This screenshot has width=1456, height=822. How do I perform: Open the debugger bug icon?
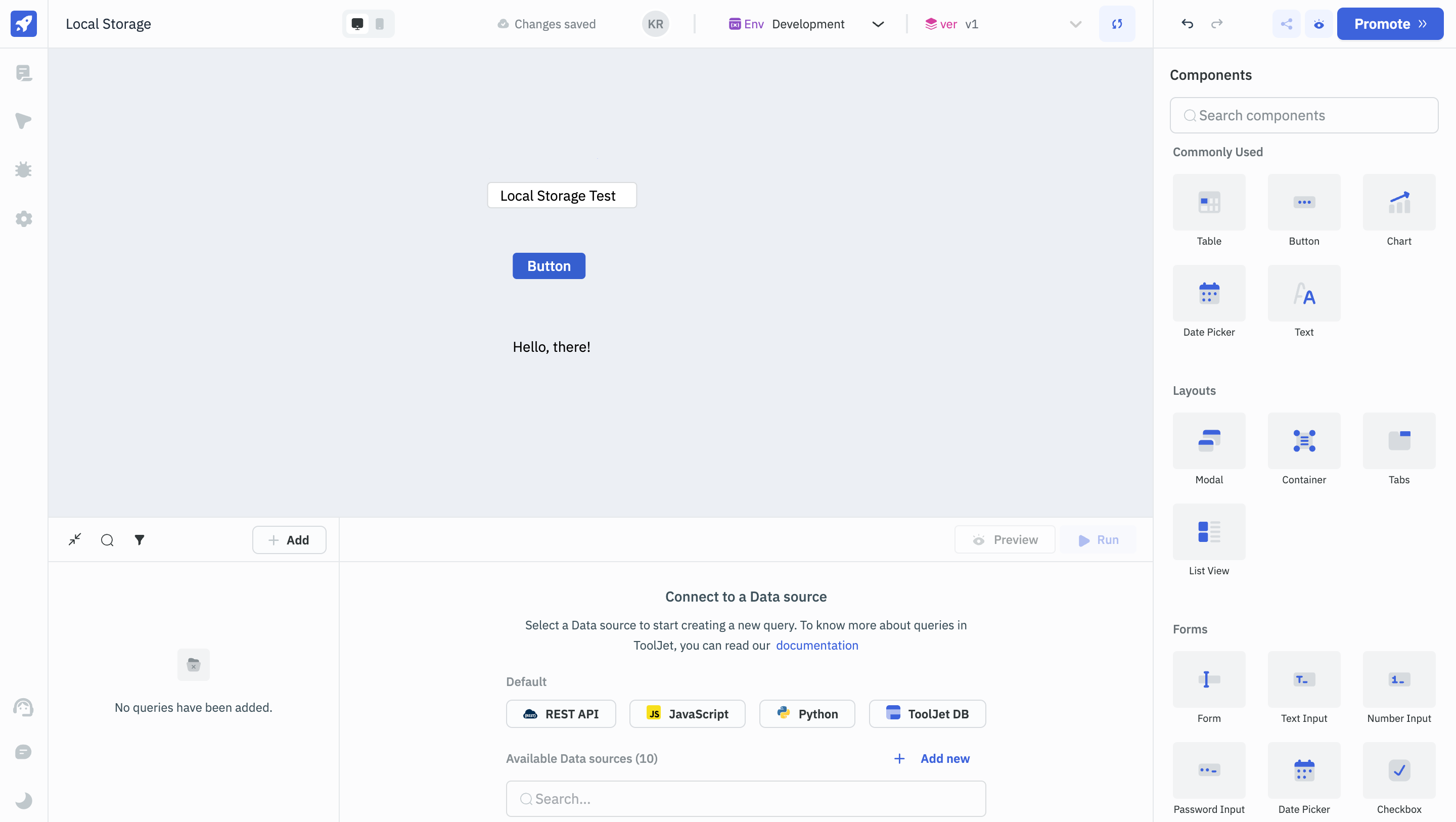click(24, 169)
